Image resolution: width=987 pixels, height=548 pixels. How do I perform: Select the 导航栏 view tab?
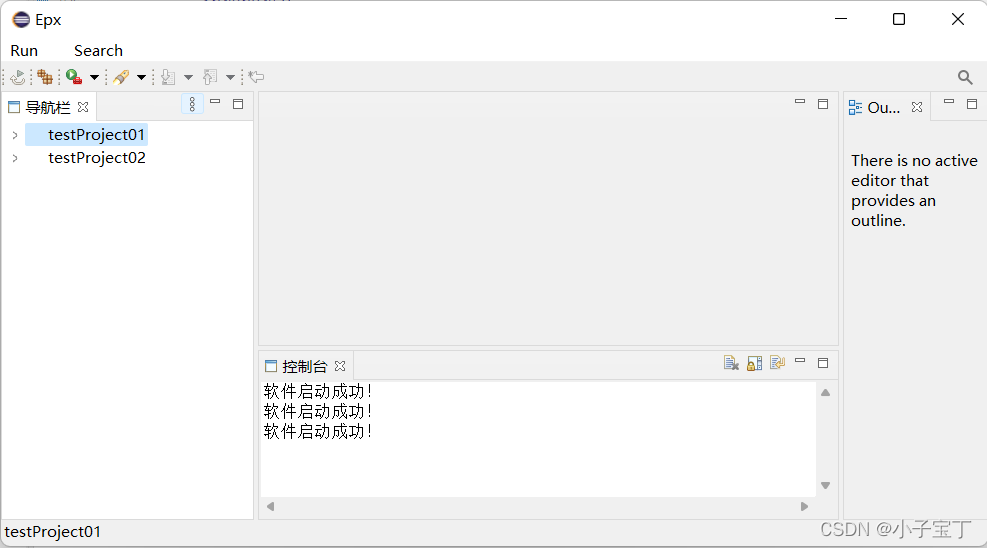click(48, 108)
